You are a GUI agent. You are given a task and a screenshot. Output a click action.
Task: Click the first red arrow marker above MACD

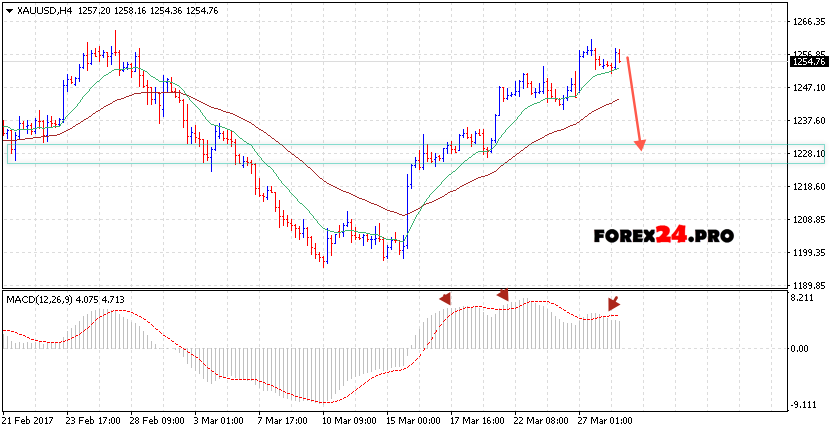(x=445, y=298)
